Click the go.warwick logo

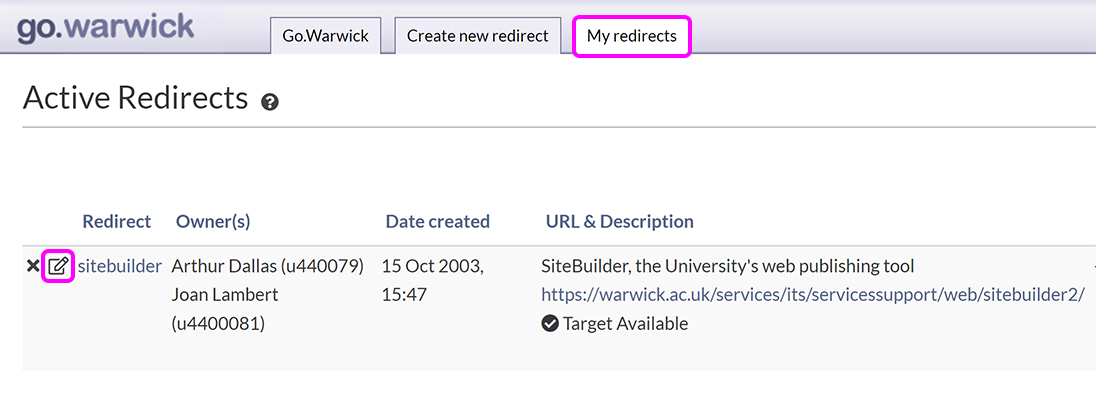pos(106,26)
